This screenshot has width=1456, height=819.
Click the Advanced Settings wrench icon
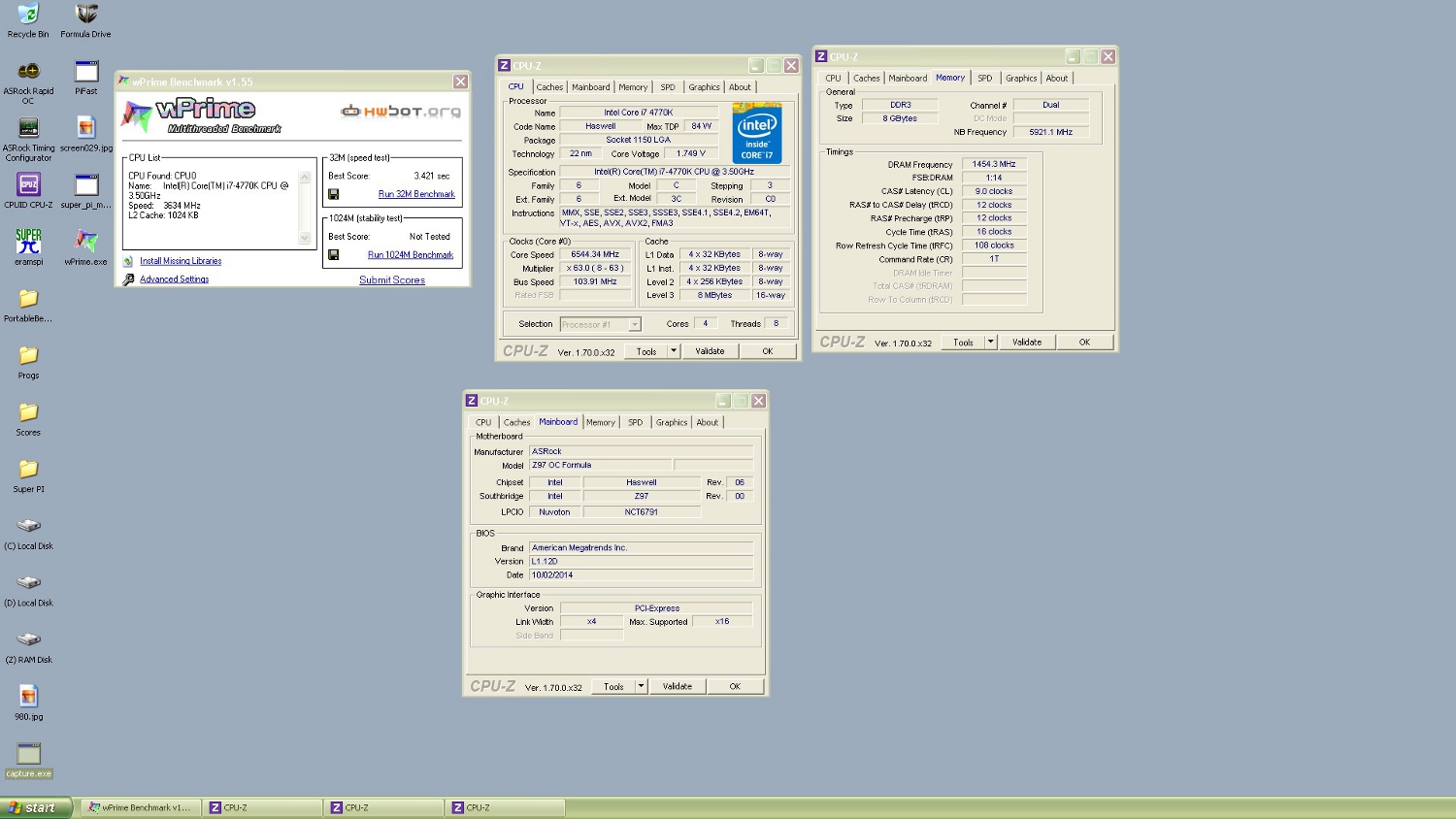click(128, 279)
